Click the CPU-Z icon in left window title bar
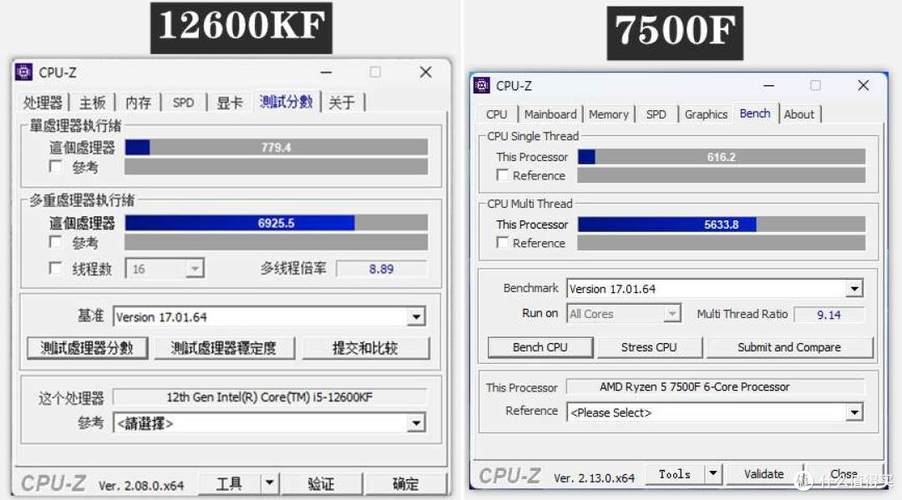Viewport: 902px width, 500px height. point(24,72)
